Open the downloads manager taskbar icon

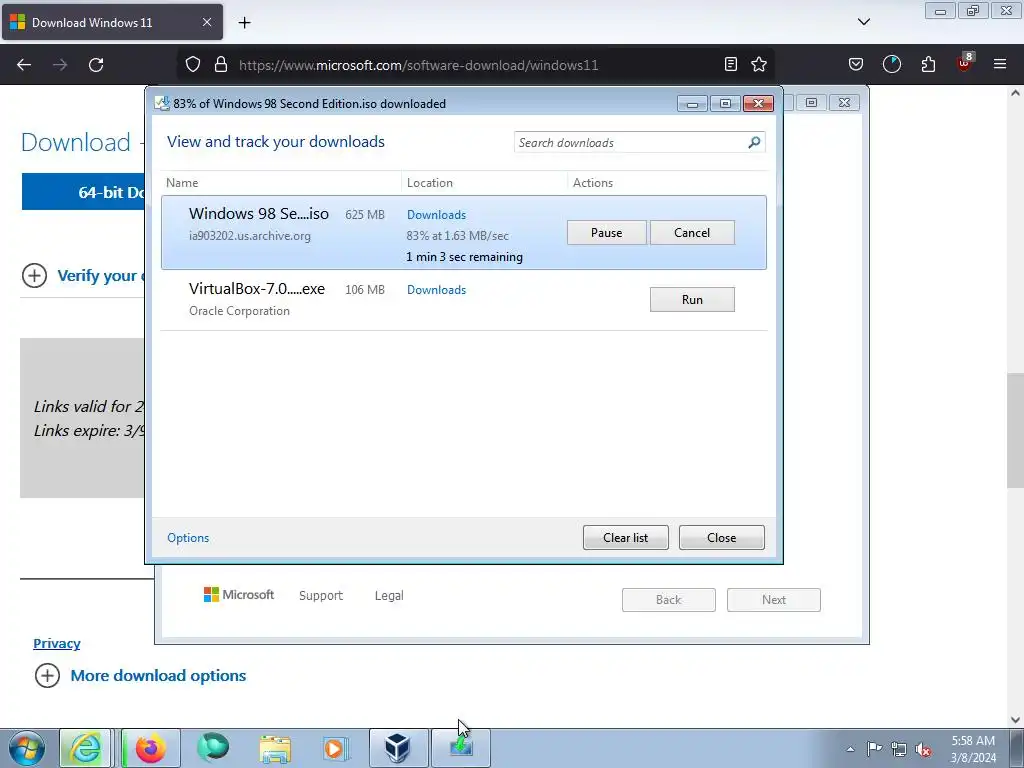(461, 748)
